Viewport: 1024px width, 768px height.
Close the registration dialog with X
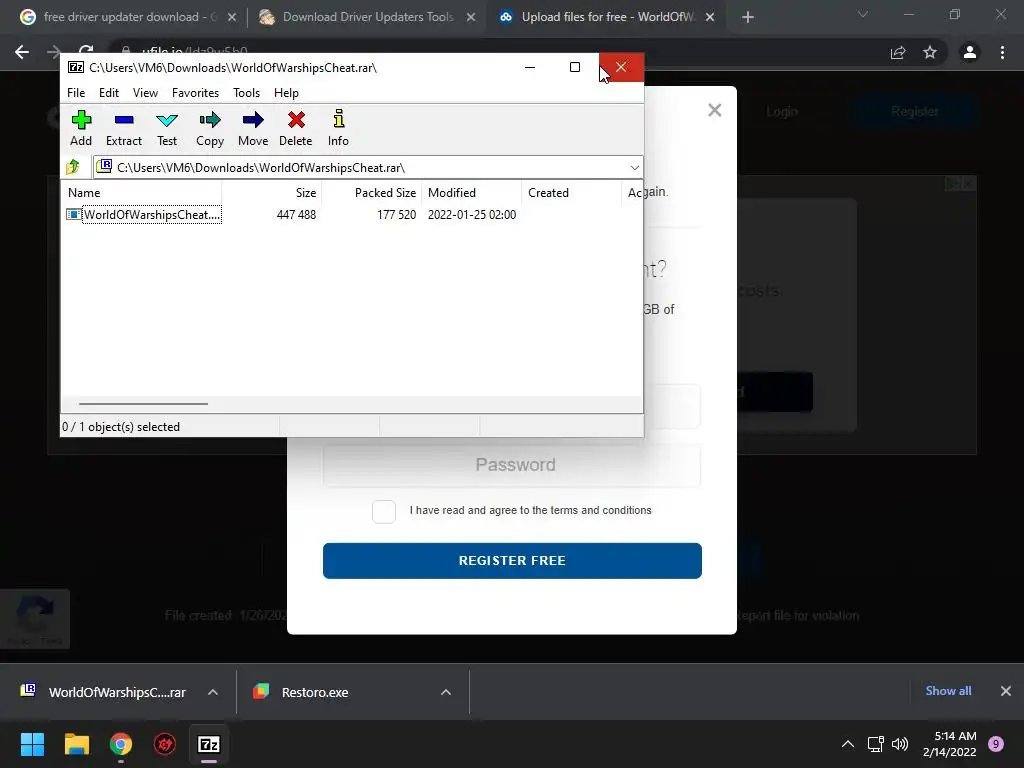(x=714, y=110)
